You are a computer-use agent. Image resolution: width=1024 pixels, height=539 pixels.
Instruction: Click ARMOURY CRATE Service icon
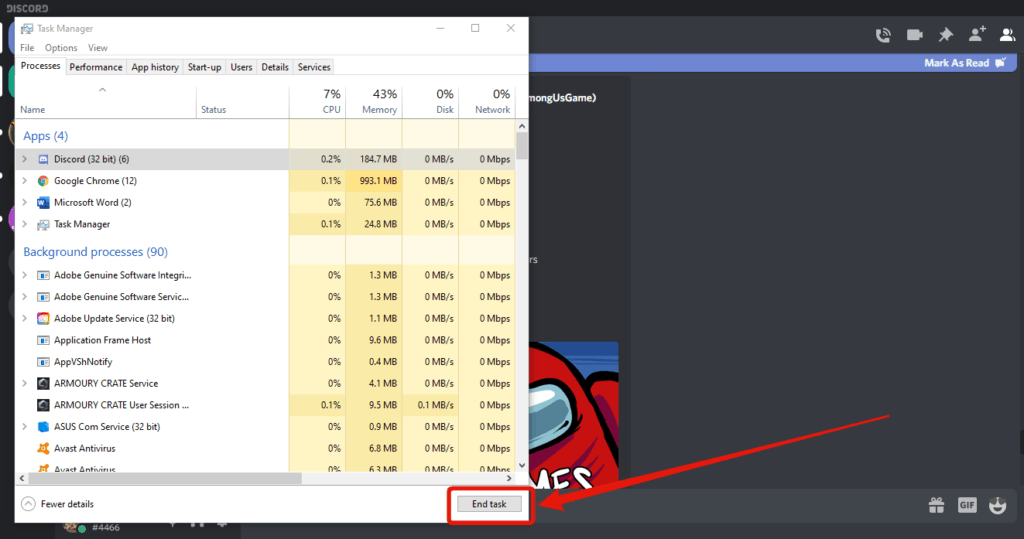(x=43, y=384)
